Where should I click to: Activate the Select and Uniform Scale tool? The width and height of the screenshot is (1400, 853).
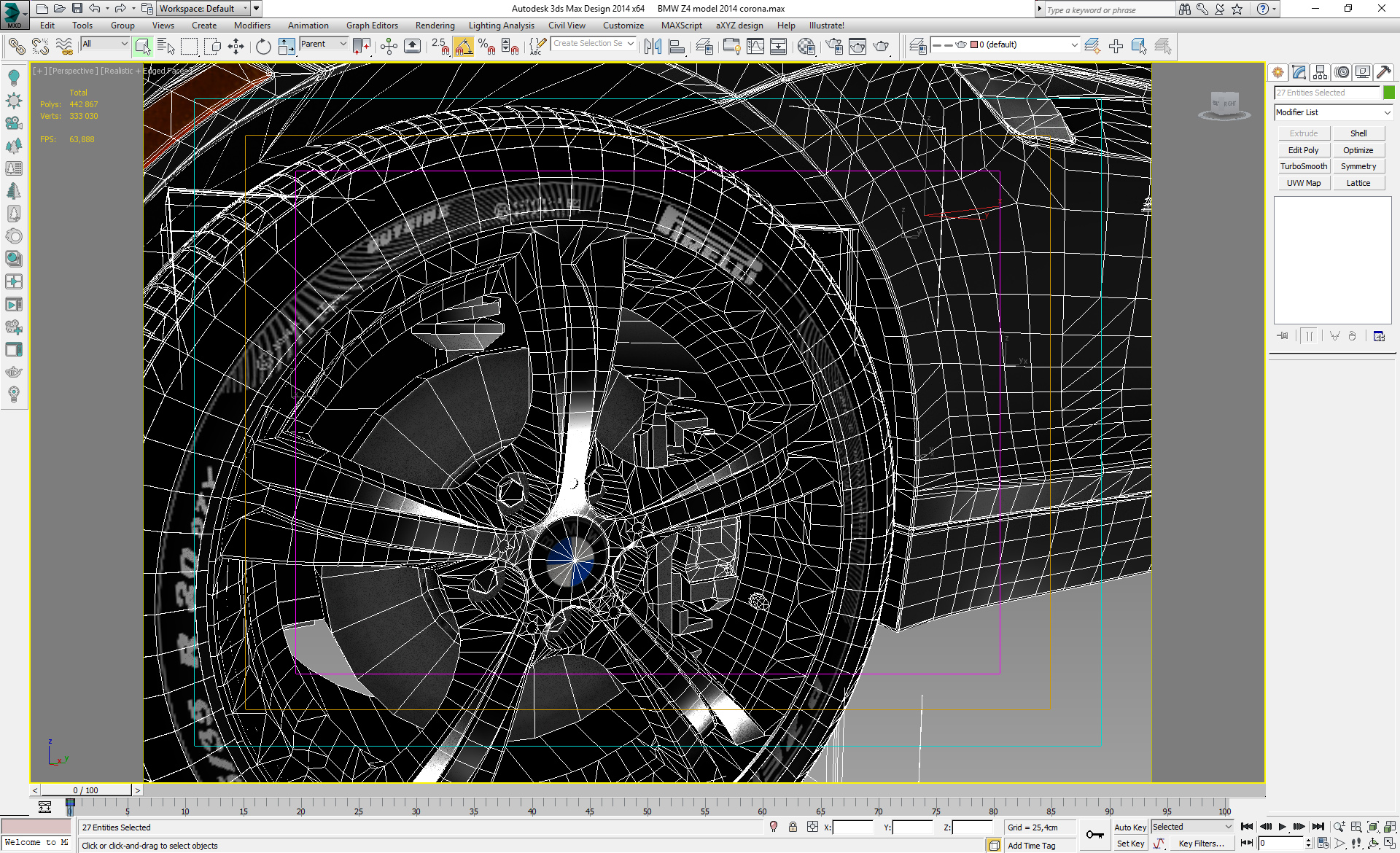pos(287,47)
